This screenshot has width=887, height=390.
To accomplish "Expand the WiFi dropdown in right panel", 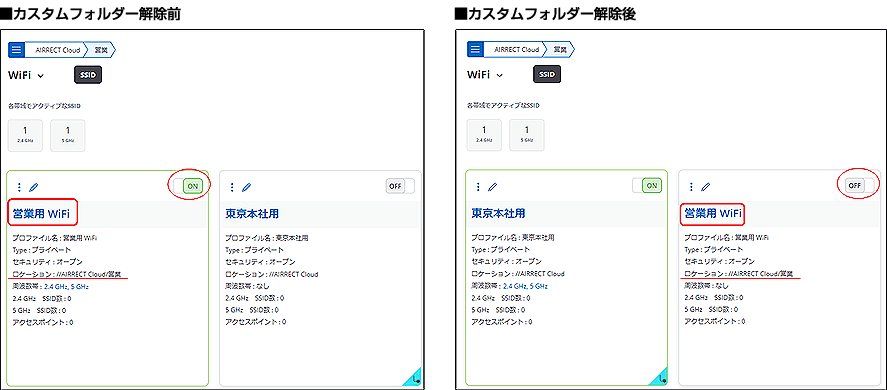I will click(x=485, y=75).
